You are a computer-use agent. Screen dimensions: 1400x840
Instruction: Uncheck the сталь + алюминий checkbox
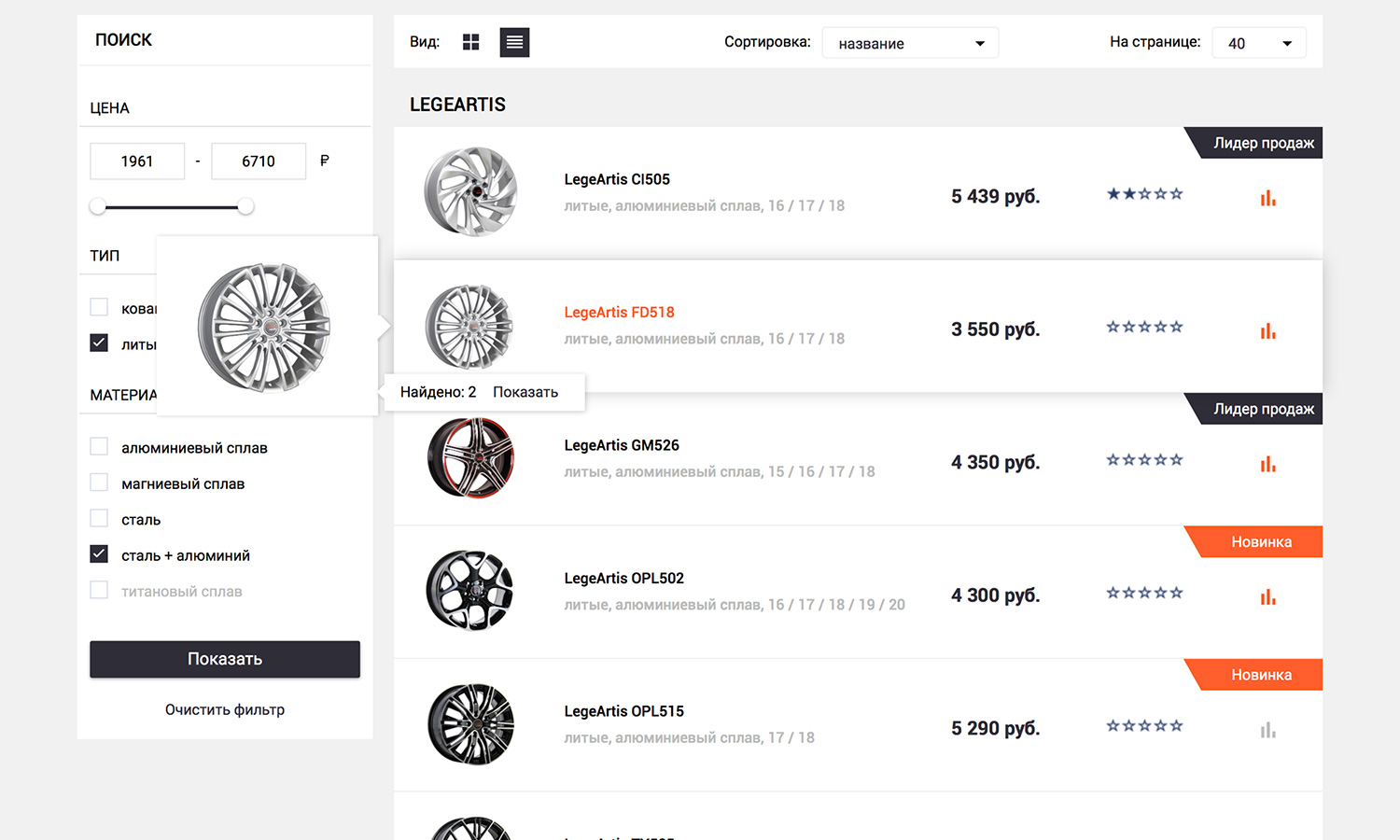coord(99,554)
